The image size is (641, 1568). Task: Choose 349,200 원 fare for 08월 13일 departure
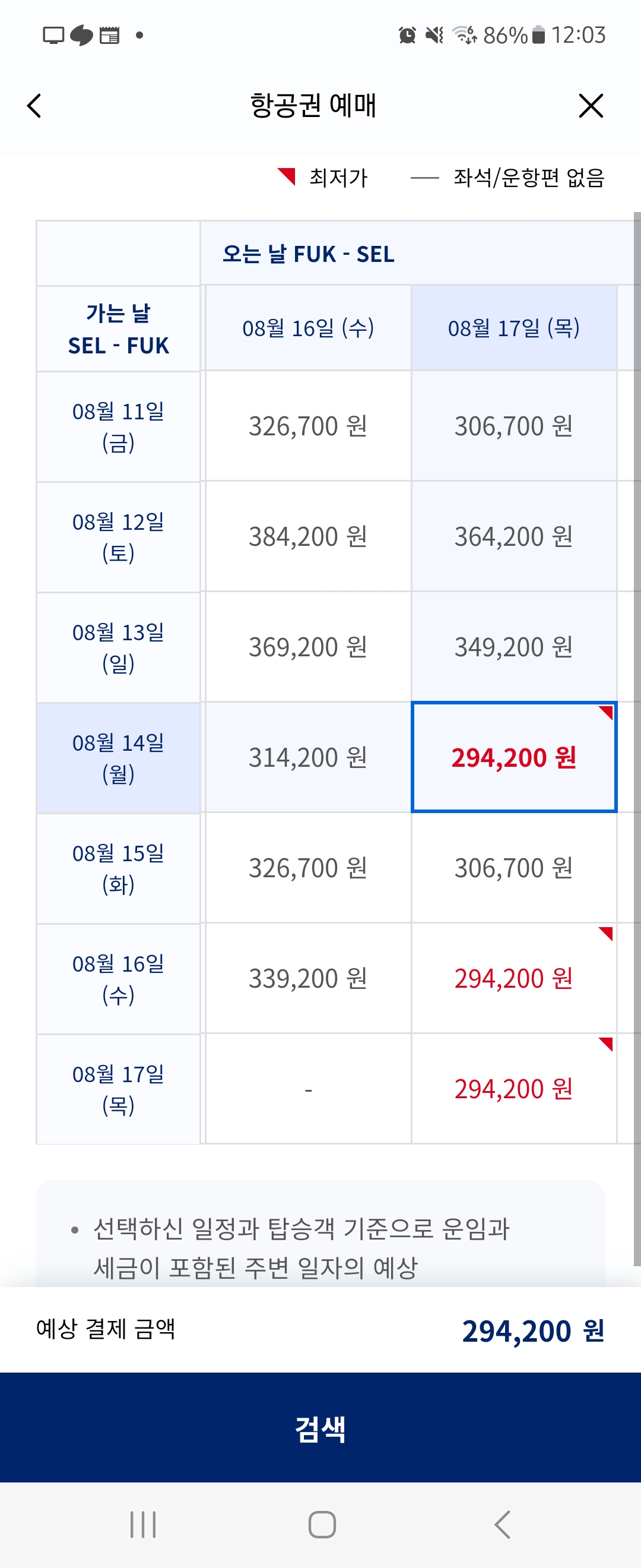point(514,647)
